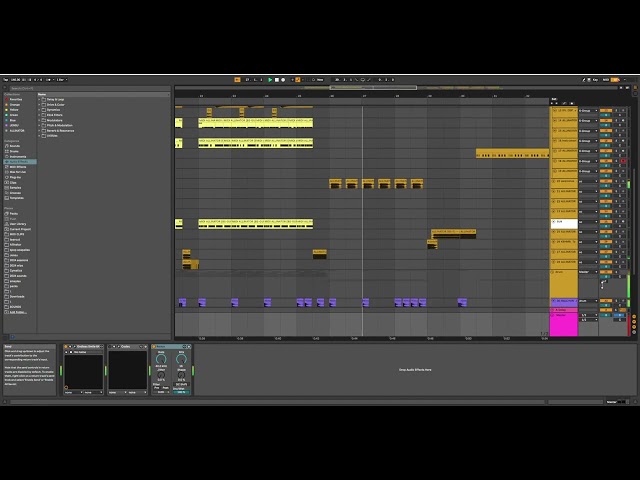Screen dimensions: 640x480
Task: Expand the Drive & Color folder
Action: [40, 104]
